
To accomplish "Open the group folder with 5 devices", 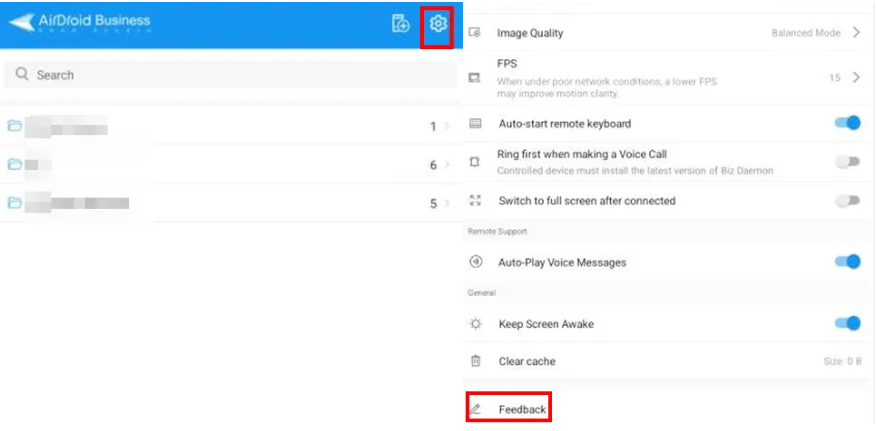I will pyautogui.click(x=230, y=203).
